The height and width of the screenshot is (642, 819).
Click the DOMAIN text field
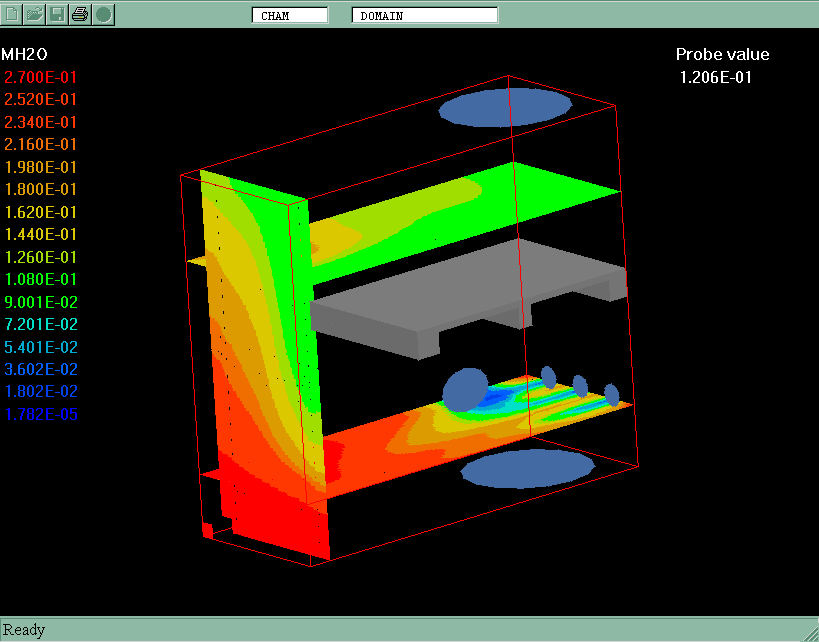tap(424, 15)
